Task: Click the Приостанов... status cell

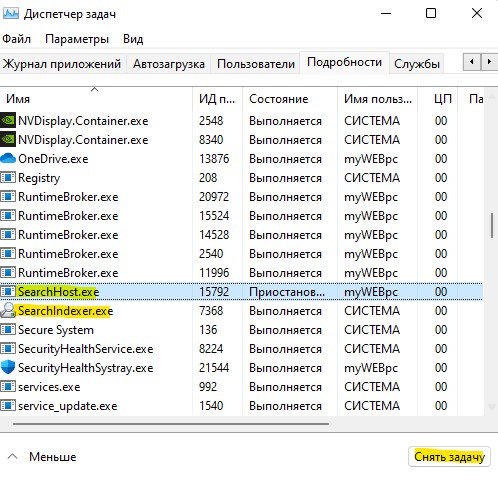Action: pos(287,292)
